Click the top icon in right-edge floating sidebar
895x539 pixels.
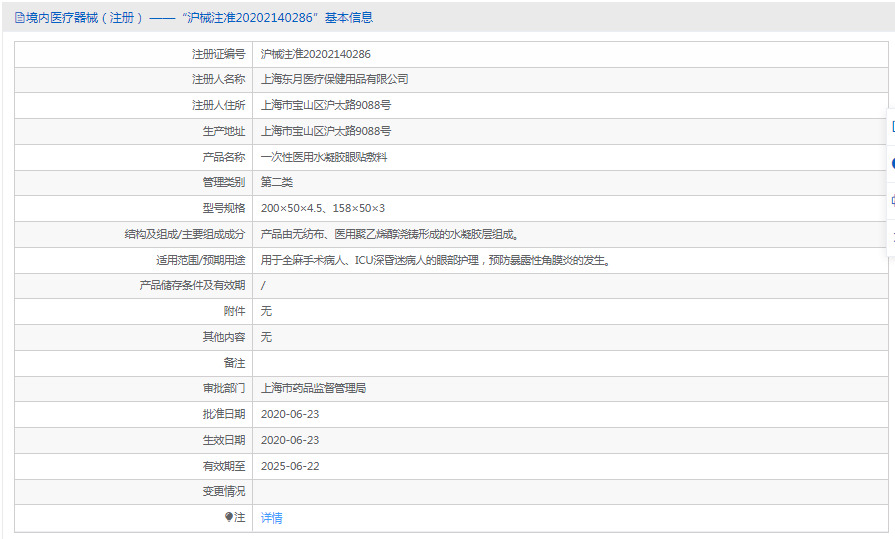coord(892,127)
